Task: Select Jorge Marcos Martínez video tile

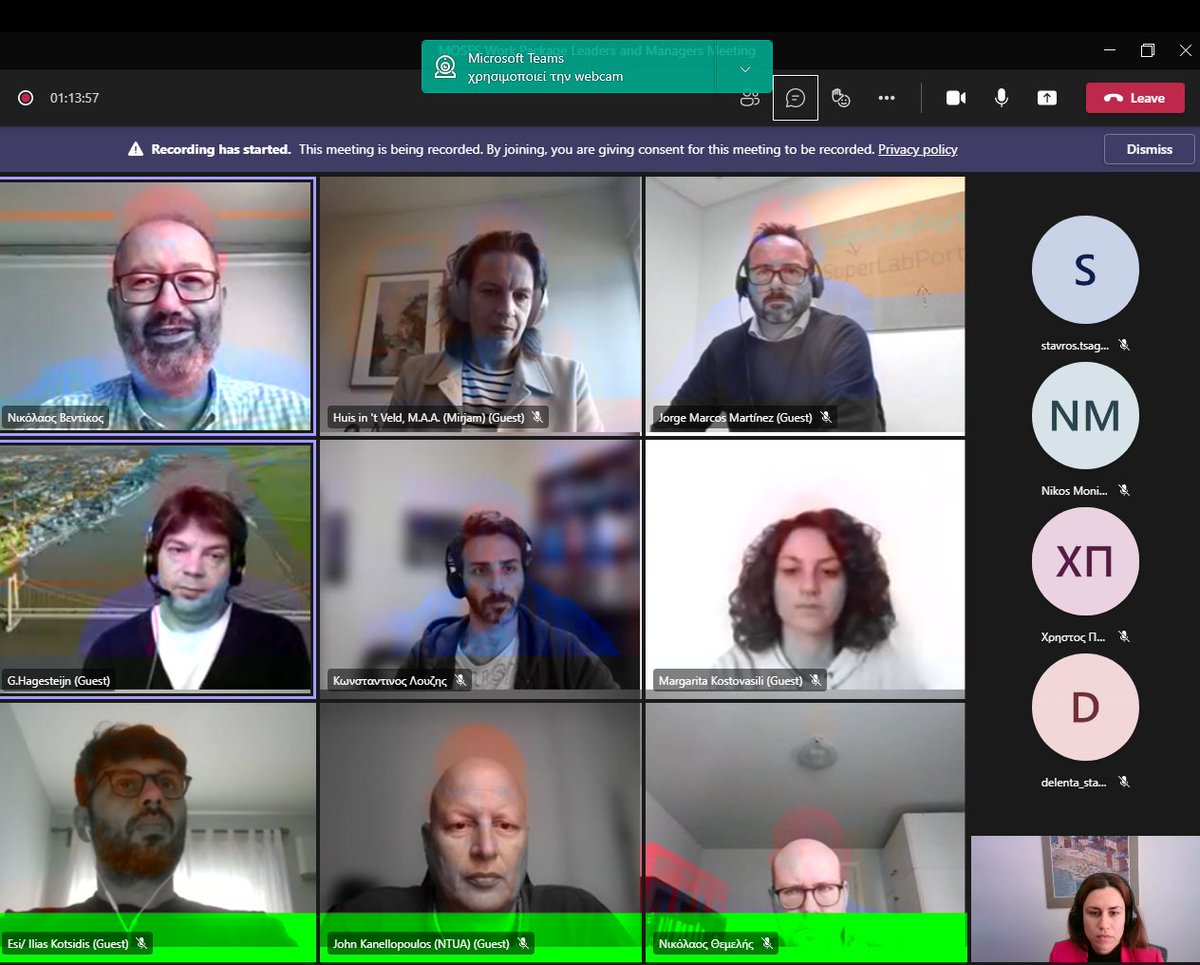Action: pos(805,305)
